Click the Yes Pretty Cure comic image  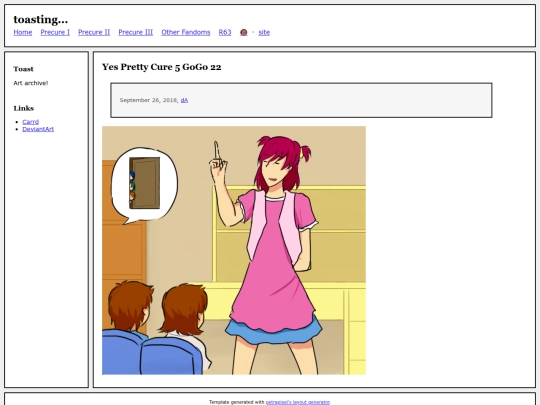[234, 250]
